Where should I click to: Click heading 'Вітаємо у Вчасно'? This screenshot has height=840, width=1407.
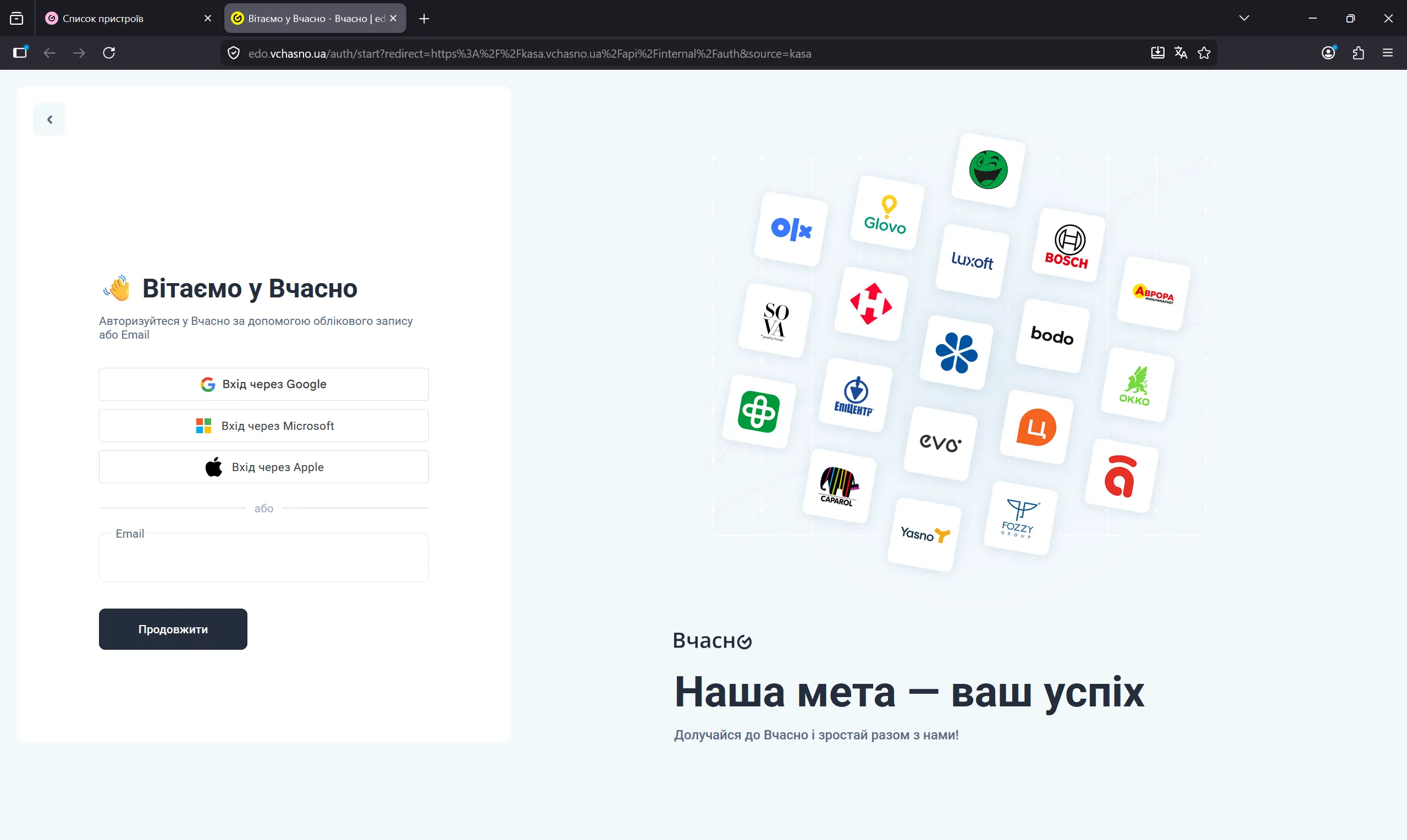tap(250, 288)
